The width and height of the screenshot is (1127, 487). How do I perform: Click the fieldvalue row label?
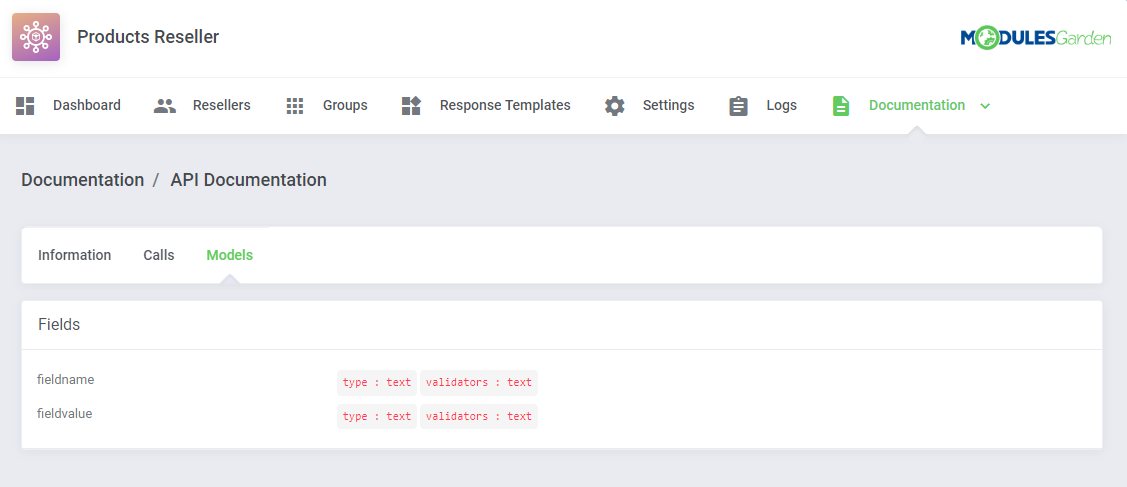coord(65,414)
